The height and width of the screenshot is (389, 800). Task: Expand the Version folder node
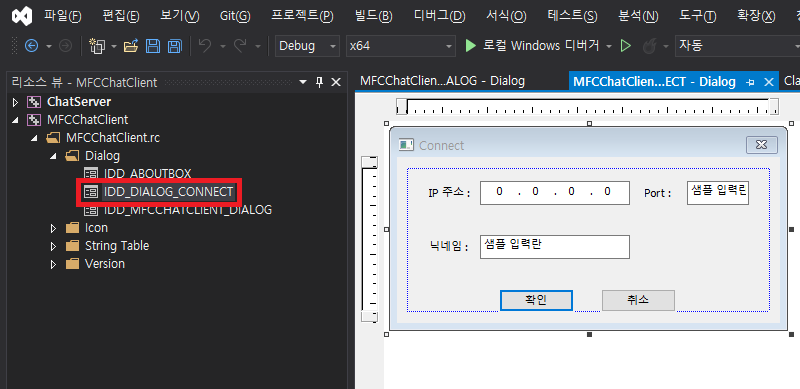click(53, 264)
